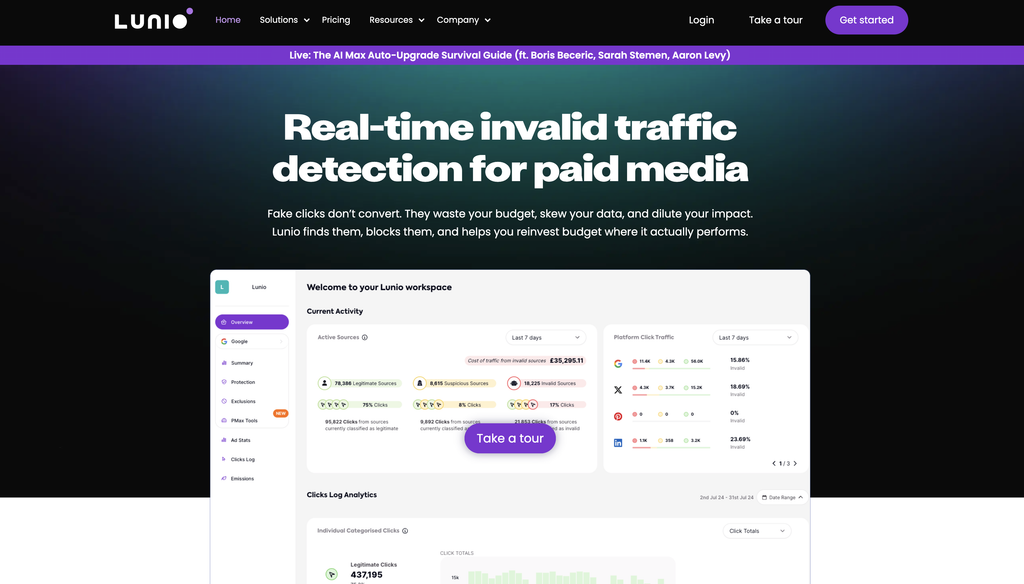The width and height of the screenshot is (1024, 584).
Task: Click the 75% Clicks legitimate progress bar
Action: pos(361,404)
